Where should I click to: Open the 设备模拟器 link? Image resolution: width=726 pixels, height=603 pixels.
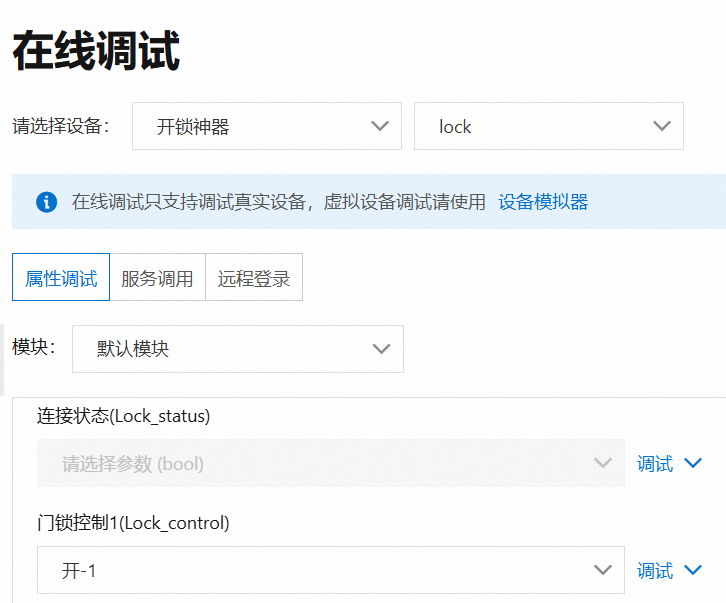[543, 202]
